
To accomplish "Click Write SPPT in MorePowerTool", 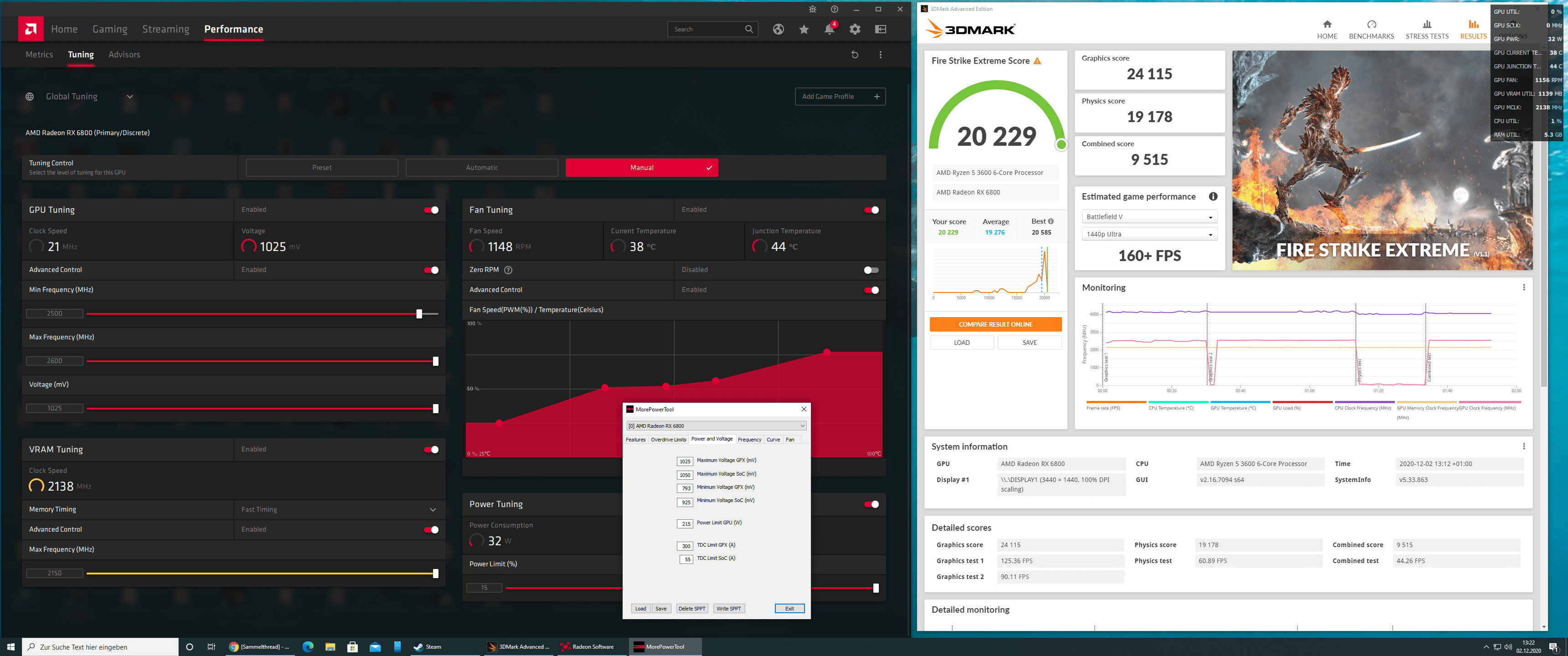I will pyautogui.click(x=728, y=608).
